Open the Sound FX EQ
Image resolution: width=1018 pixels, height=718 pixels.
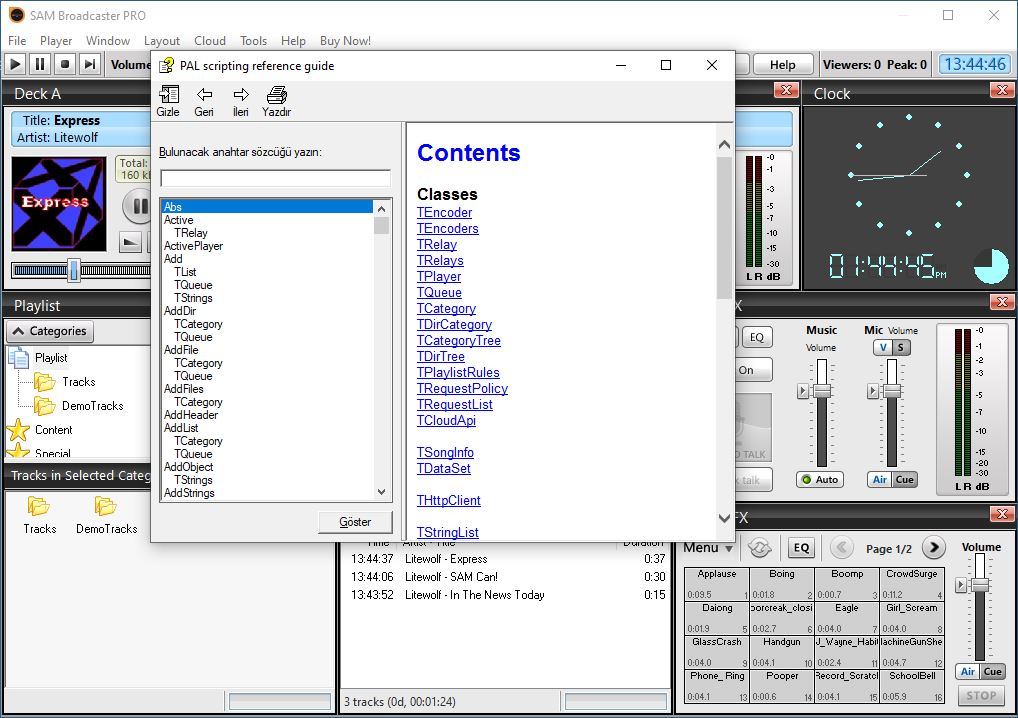click(801, 548)
